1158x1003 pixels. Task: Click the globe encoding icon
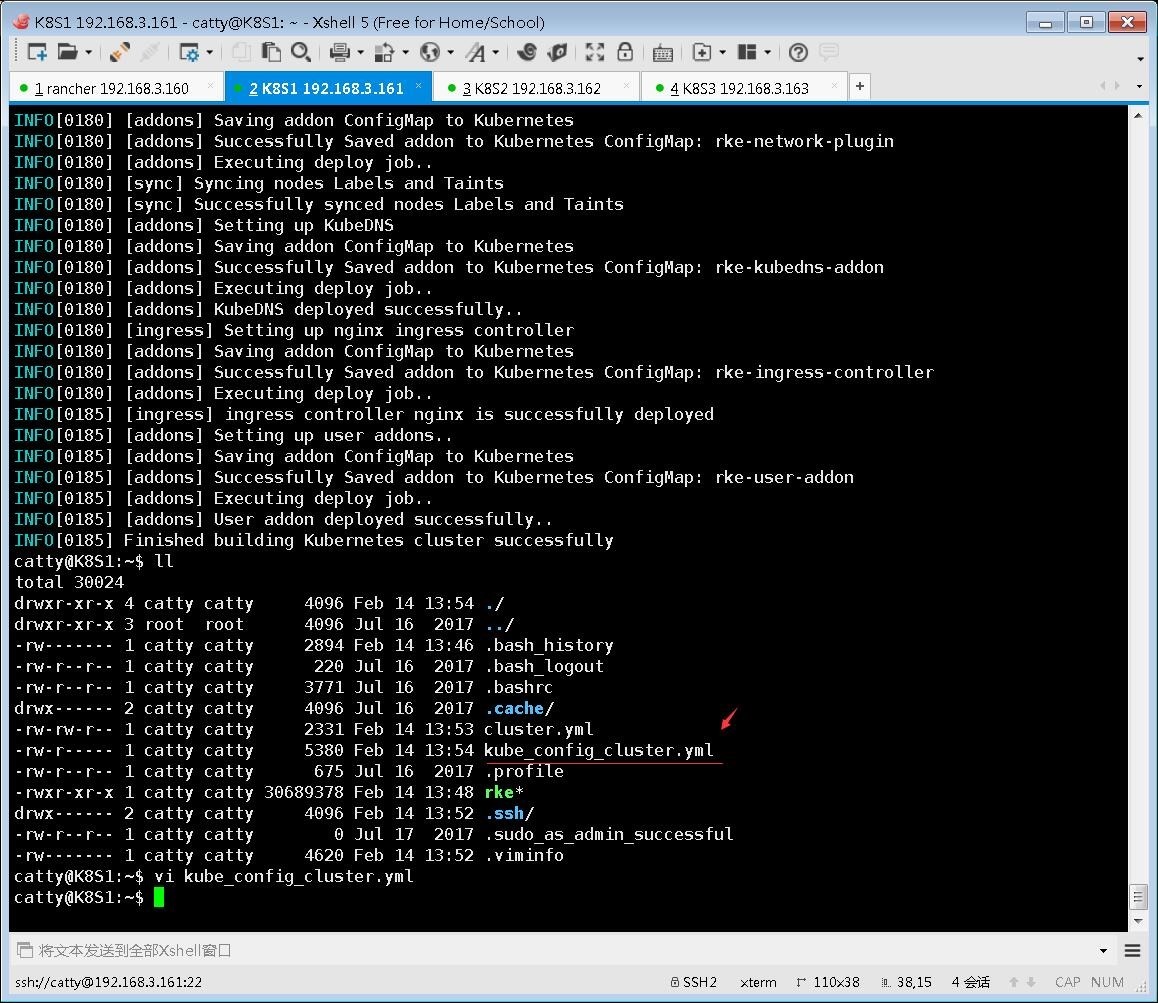click(429, 52)
